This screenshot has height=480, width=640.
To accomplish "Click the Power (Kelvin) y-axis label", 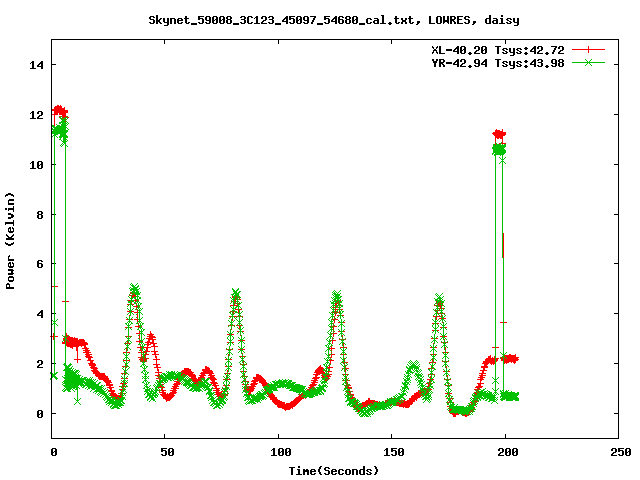I will 10,241.
